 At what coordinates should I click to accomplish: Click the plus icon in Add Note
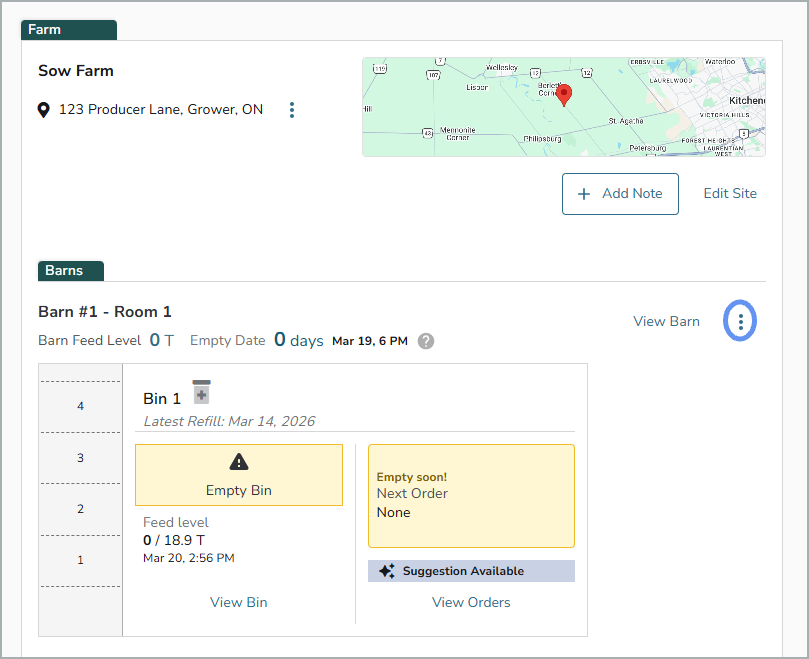click(584, 194)
